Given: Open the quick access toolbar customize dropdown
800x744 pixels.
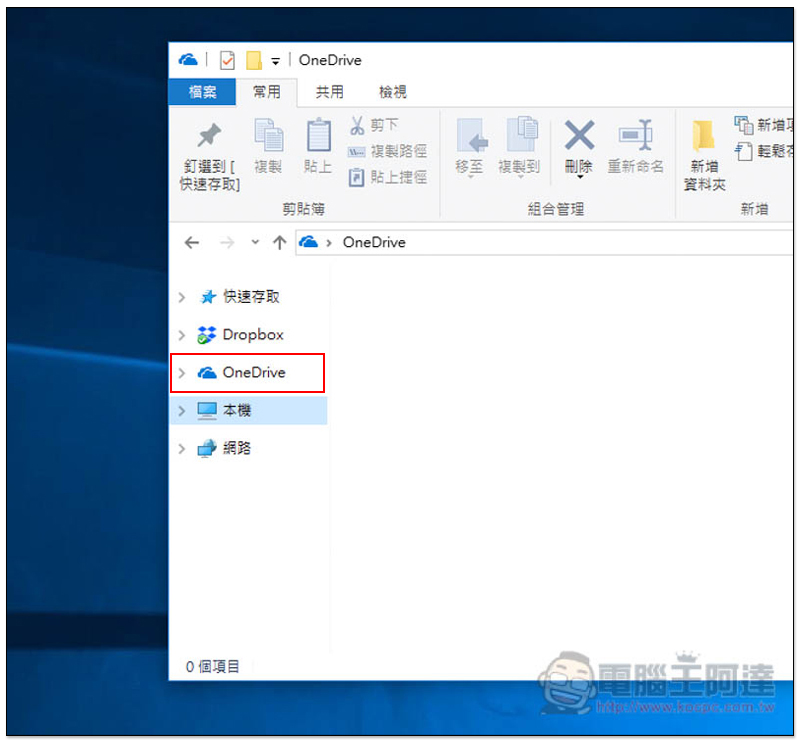Looking at the screenshot, I should 276,61.
